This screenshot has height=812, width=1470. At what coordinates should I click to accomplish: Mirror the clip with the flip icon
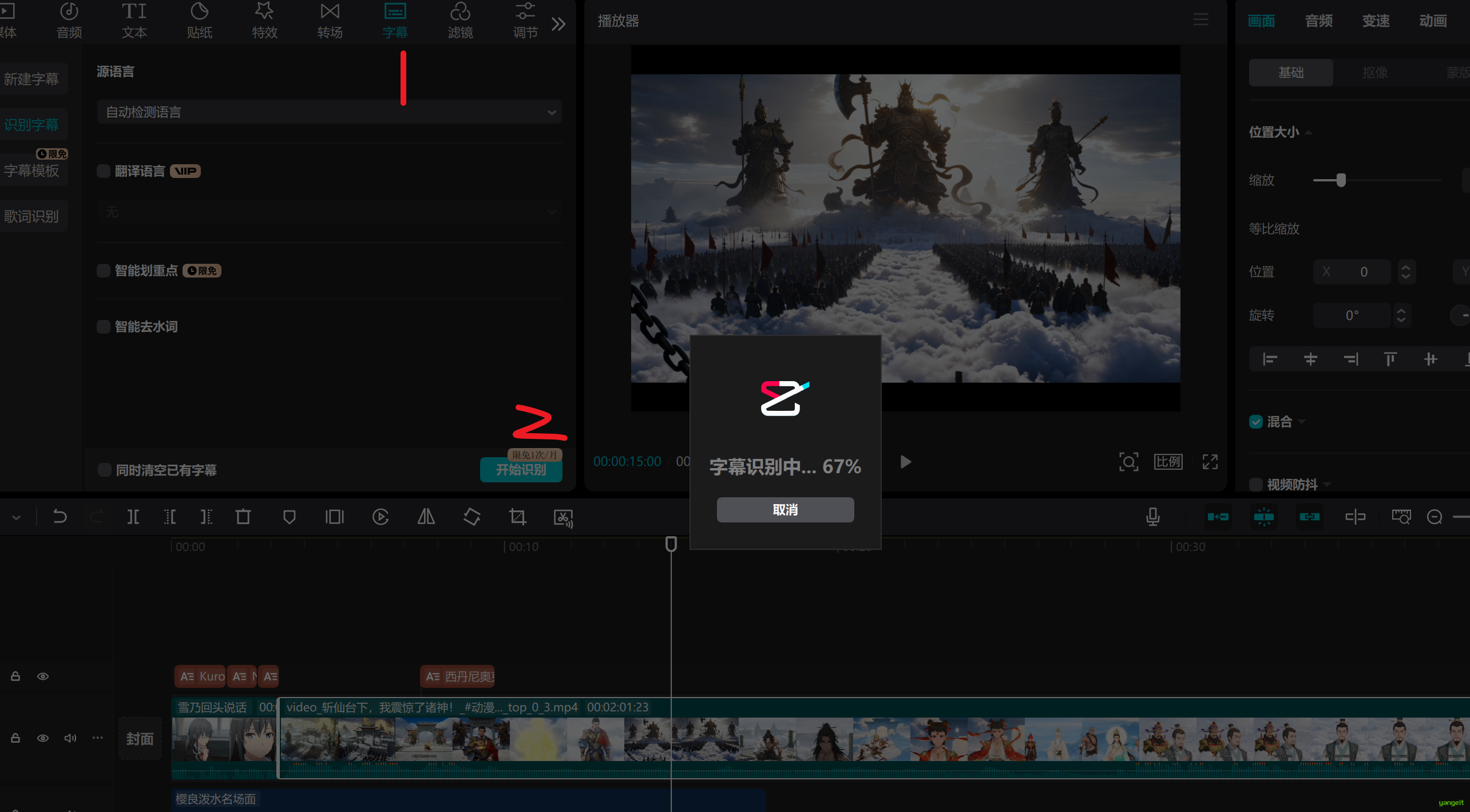point(426,517)
